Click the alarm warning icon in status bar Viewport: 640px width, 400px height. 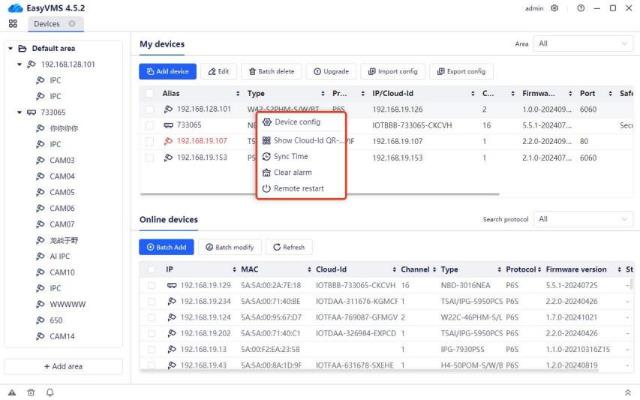tap(13, 391)
